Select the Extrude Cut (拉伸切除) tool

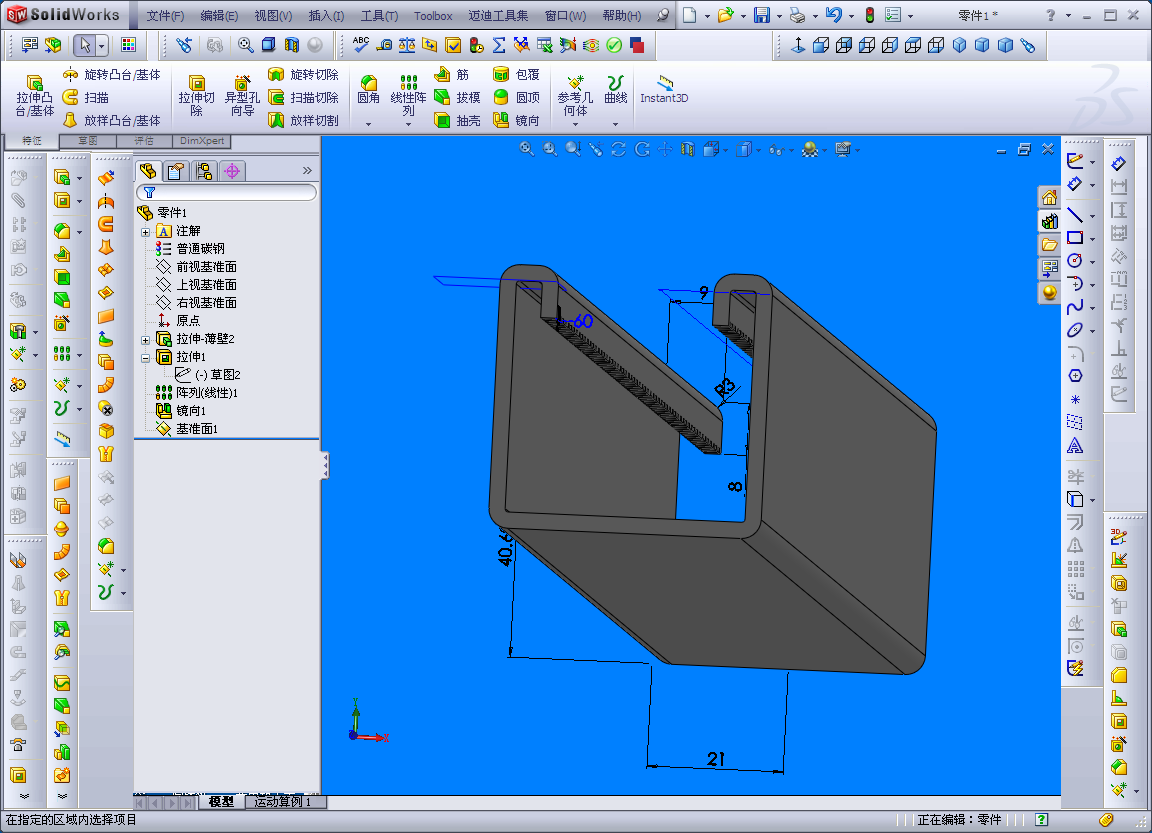click(196, 95)
